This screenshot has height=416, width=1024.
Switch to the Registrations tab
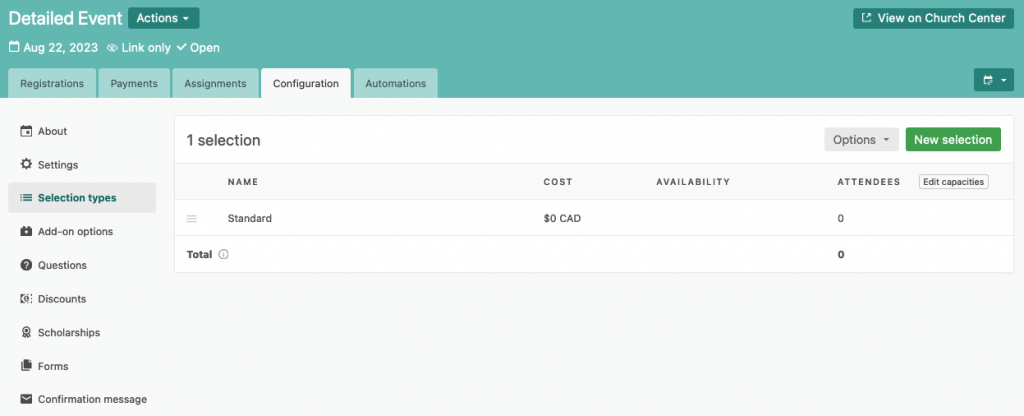pos(52,83)
